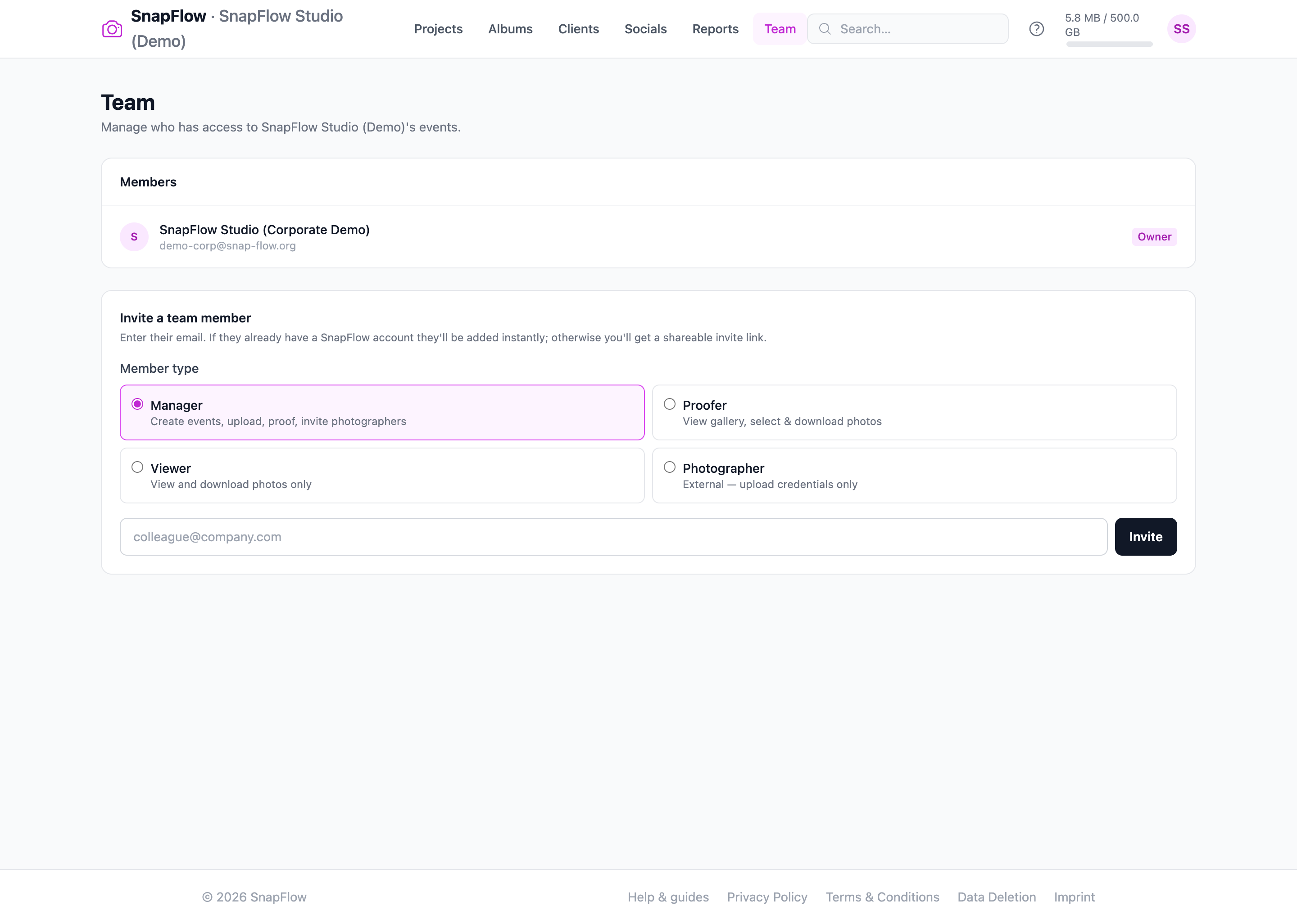Click the '5.8 MB / 500.0 GB' storage text

(1101, 25)
